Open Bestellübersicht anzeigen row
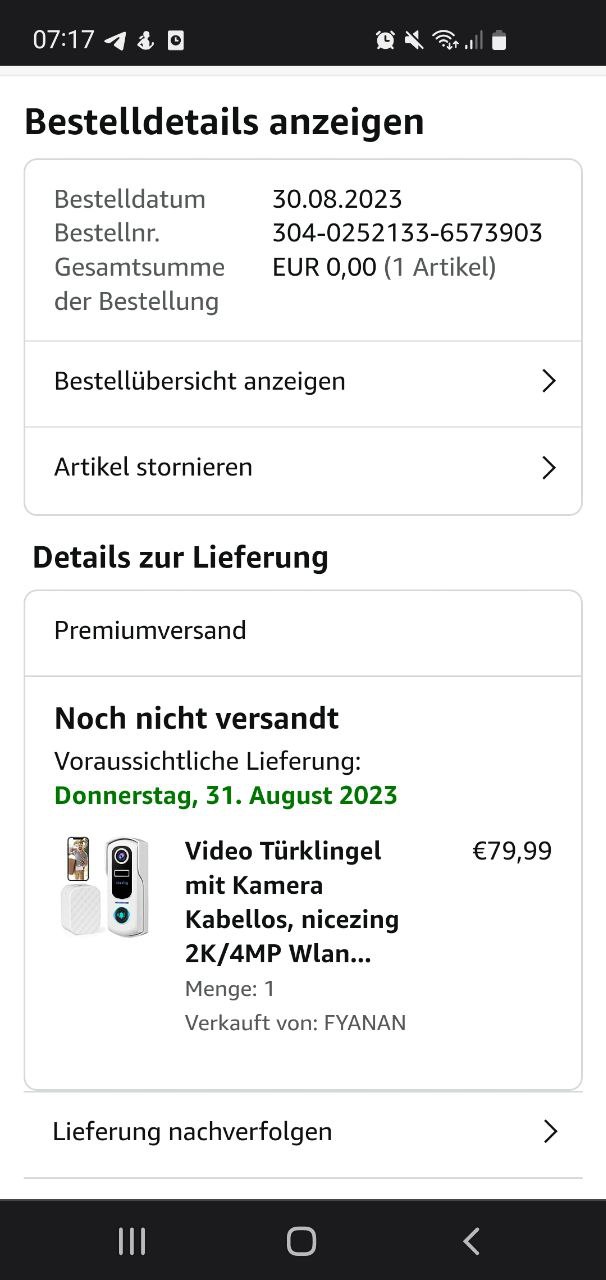 coord(200,381)
